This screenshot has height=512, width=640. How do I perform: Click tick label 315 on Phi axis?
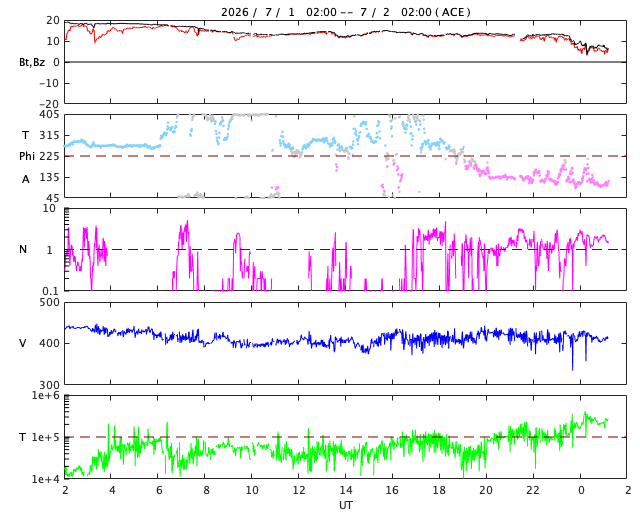click(49, 135)
